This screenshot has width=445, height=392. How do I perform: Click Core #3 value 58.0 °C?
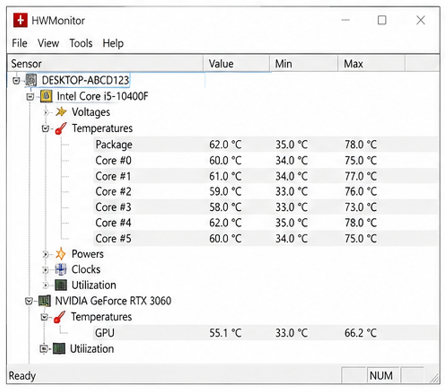point(225,207)
